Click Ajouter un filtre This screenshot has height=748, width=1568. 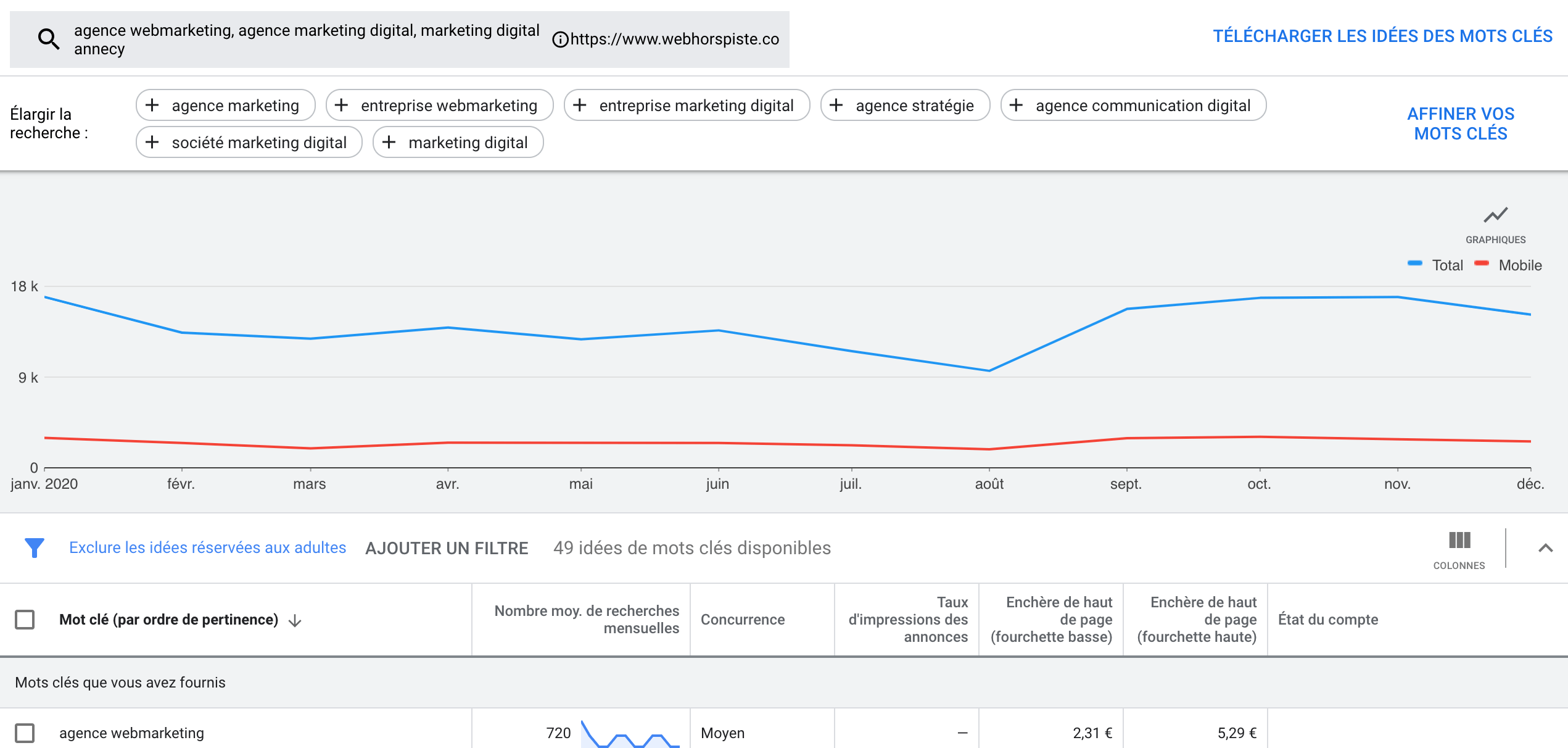pyautogui.click(x=447, y=548)
